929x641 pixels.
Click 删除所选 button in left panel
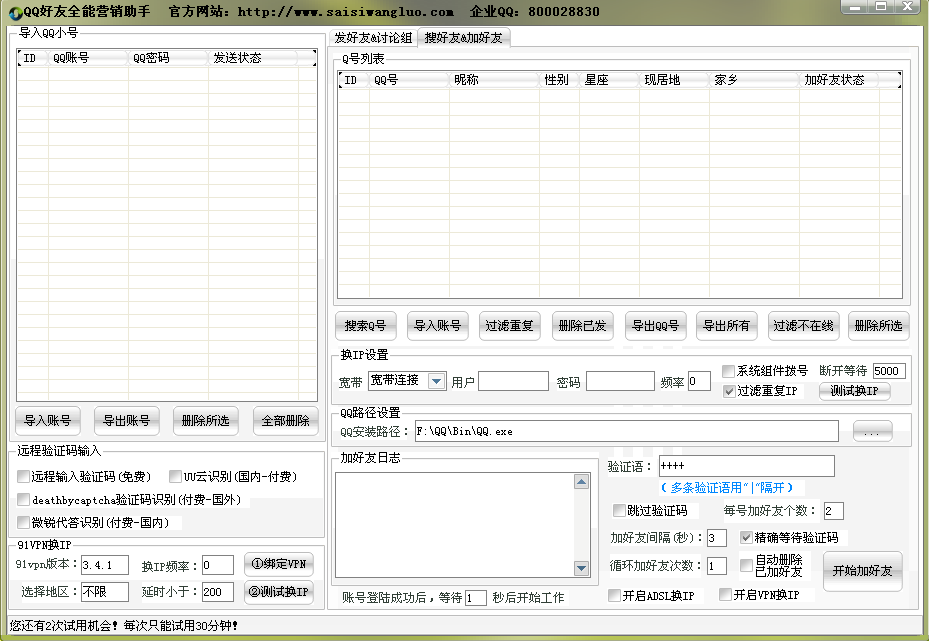206,421
